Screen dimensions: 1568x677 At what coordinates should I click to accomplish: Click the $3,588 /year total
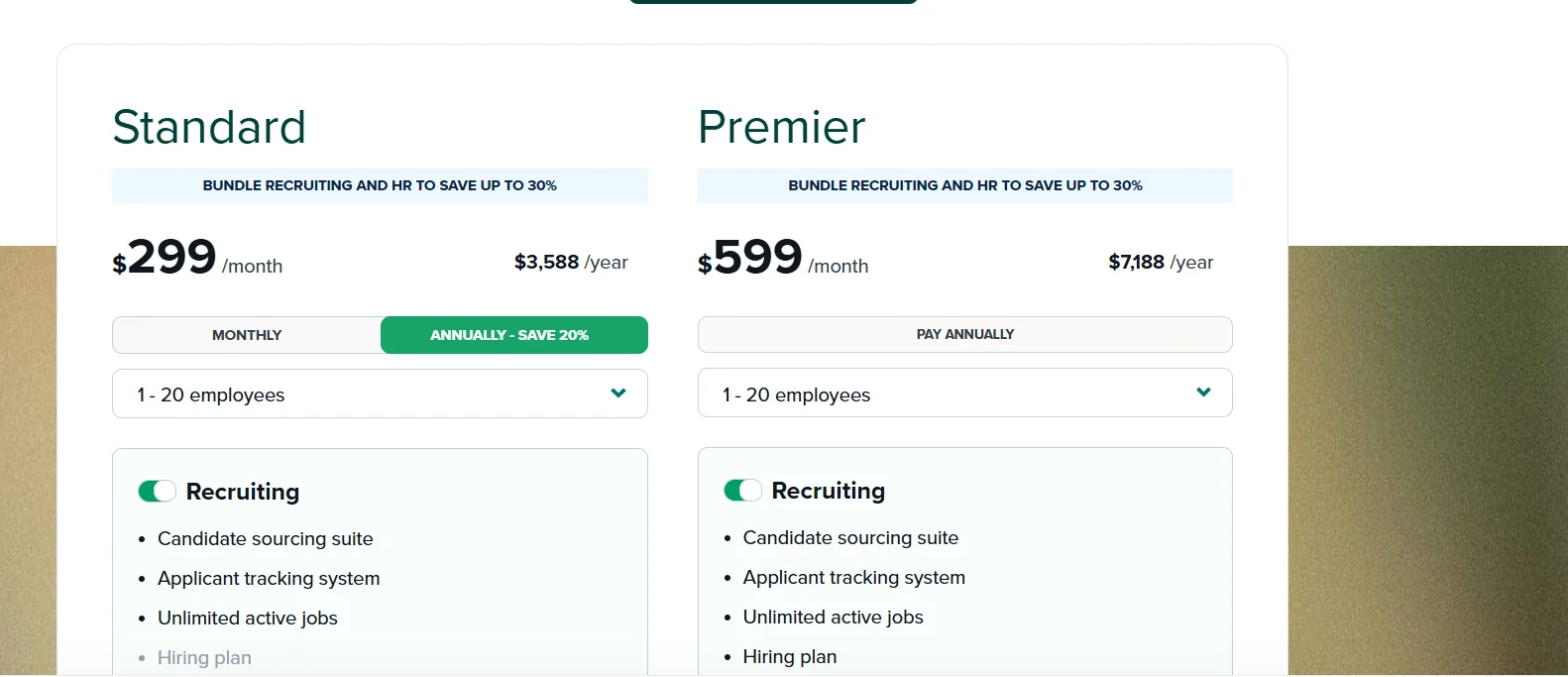tap(571, 263)
